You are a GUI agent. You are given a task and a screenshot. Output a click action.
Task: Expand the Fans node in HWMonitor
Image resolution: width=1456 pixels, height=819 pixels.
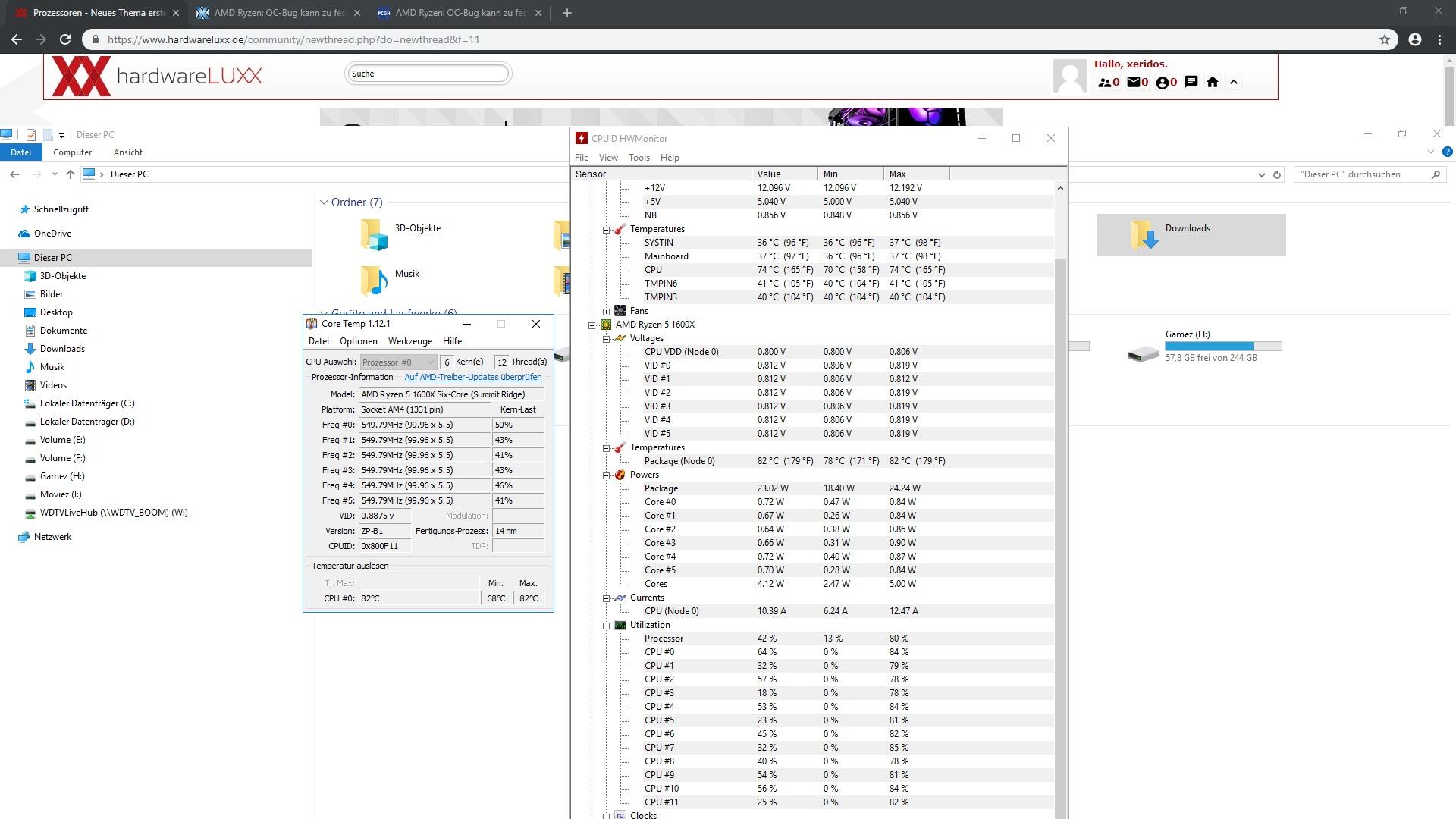(607, 311)
